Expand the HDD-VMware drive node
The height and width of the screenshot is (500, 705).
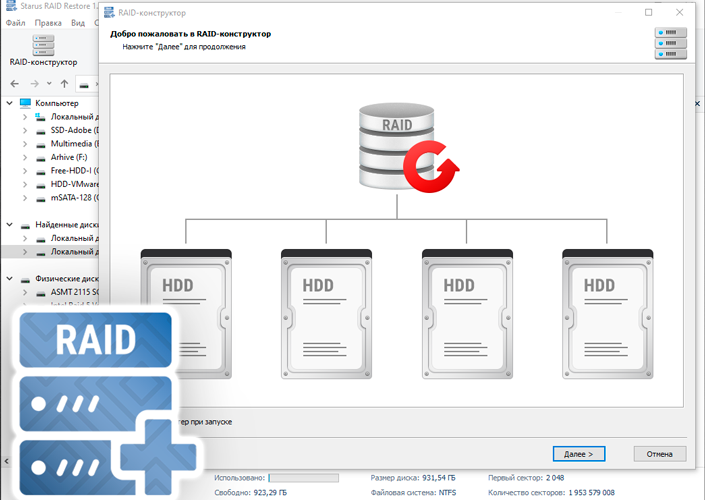25,184
